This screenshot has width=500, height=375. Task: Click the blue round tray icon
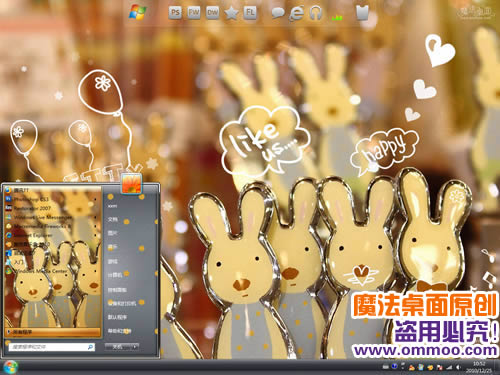[395, 367]
